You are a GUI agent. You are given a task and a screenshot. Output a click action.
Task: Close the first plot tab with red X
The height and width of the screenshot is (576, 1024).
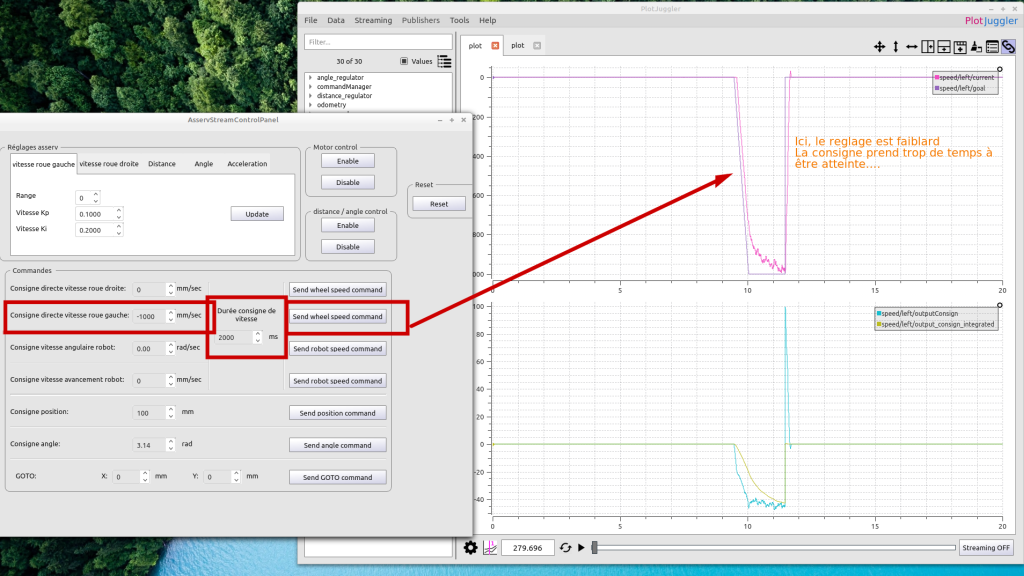tap(495, 46)
